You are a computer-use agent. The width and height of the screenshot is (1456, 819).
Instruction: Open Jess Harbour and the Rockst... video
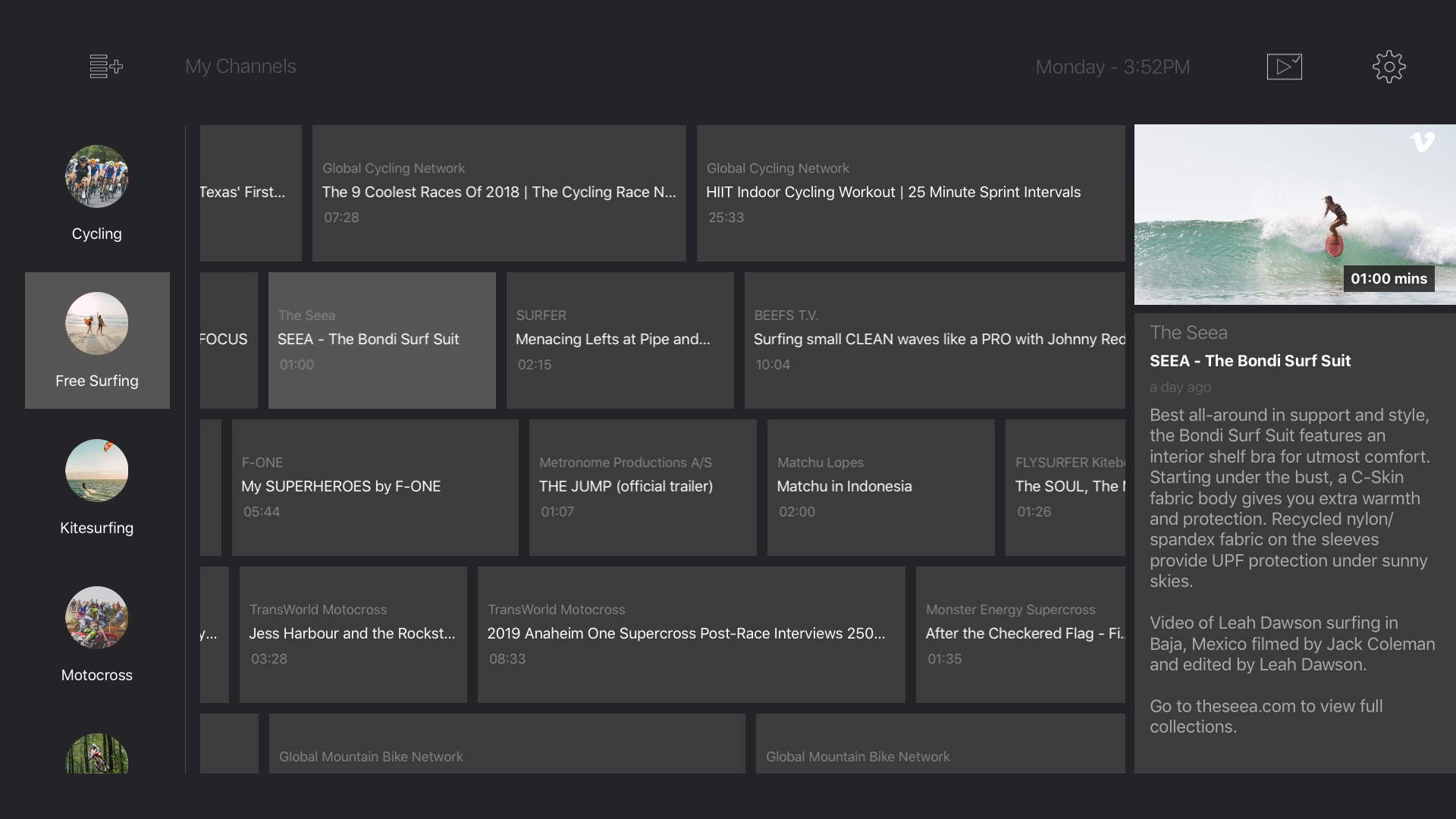point(353,635)
